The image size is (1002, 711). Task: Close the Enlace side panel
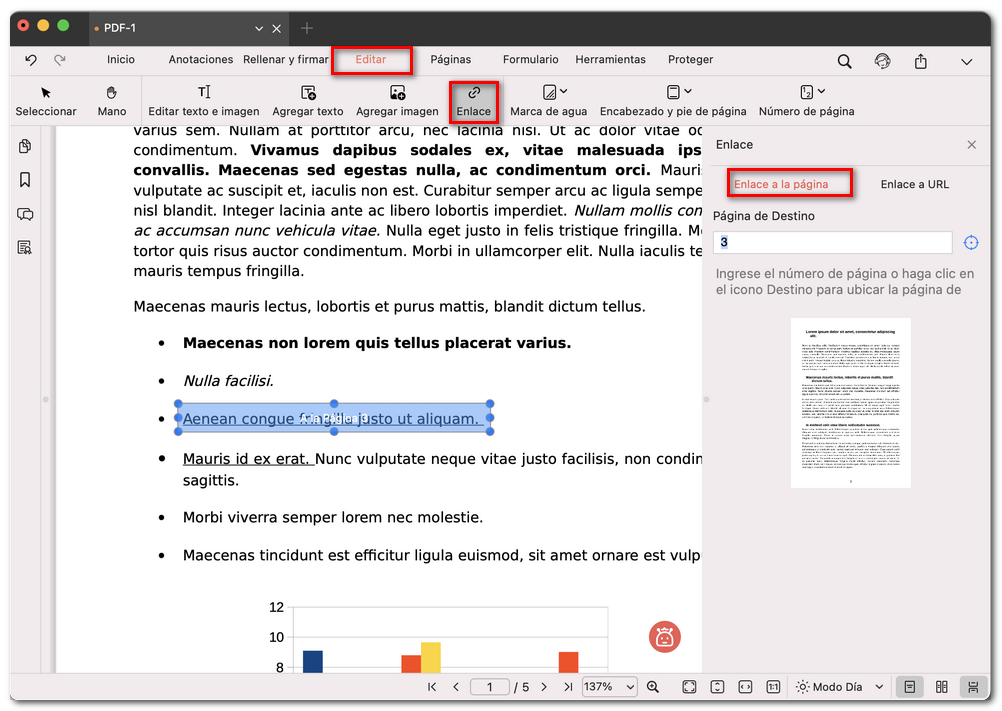click(x=971, y=145)
